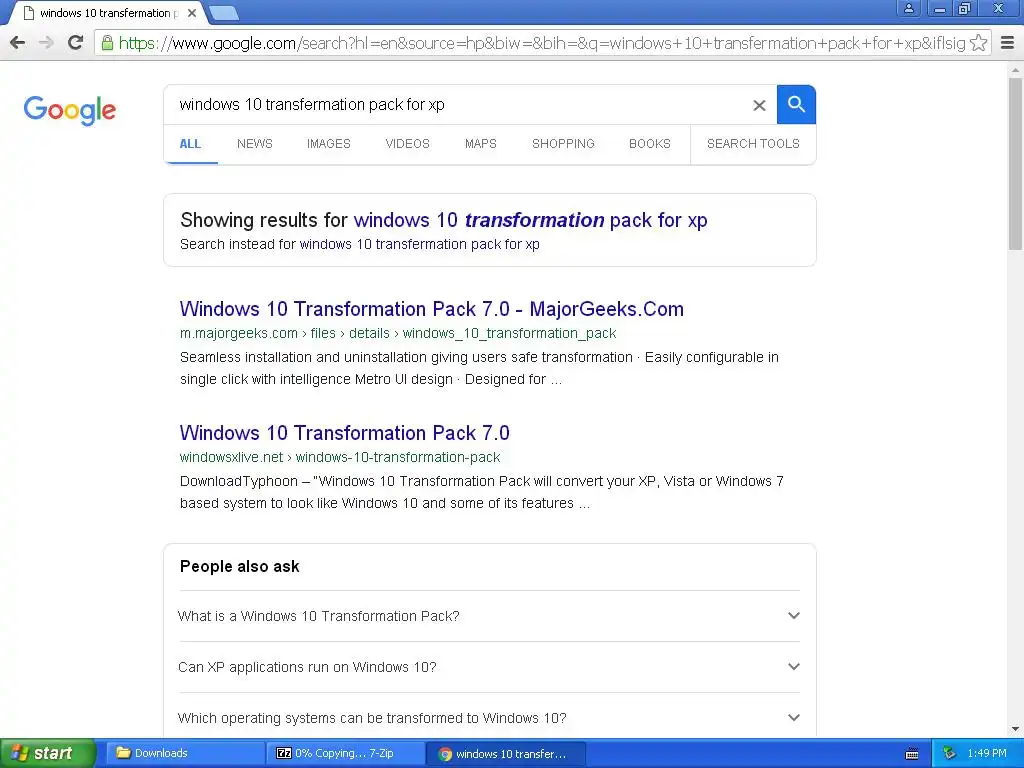Viewport: 1024px width, 768px height.
Task: Click the 'People also ask' heading
Action: tap(240, 566)
